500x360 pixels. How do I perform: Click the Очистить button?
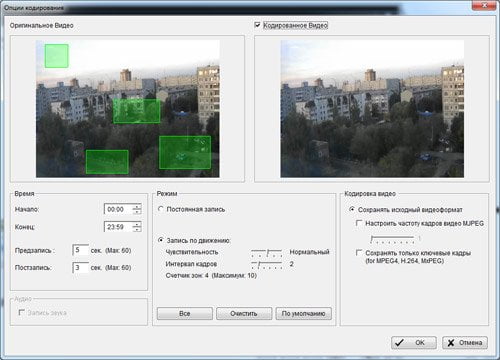(244, 313)
